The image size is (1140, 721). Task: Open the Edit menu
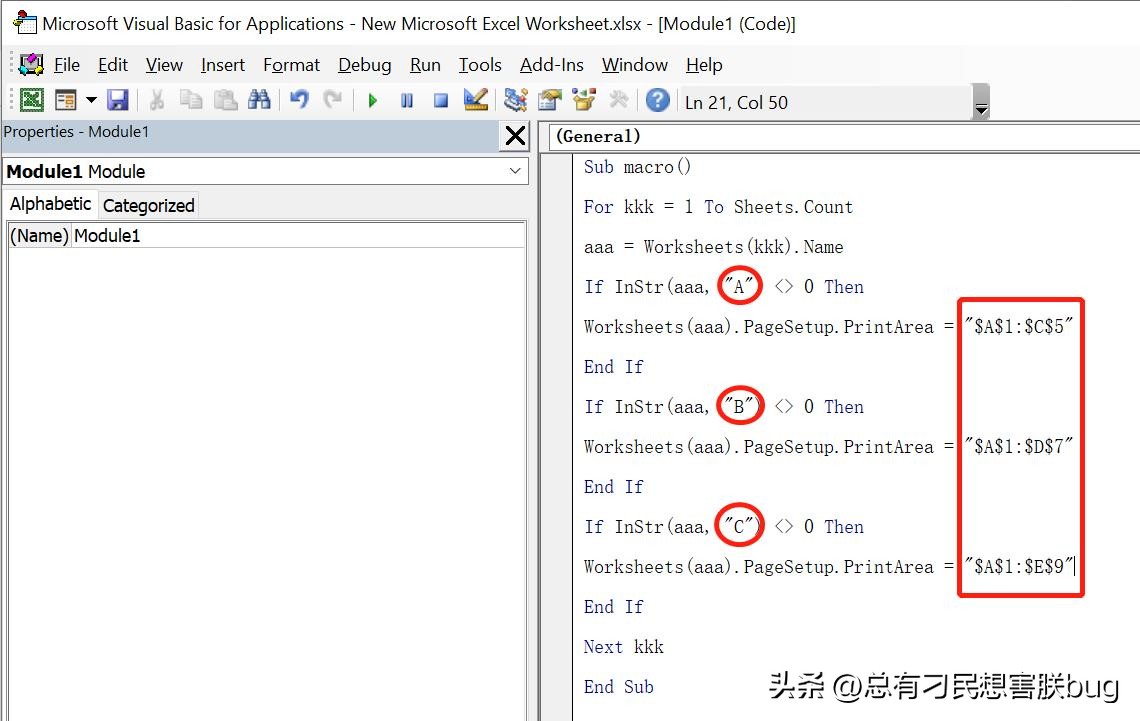(x=113, y=65)
